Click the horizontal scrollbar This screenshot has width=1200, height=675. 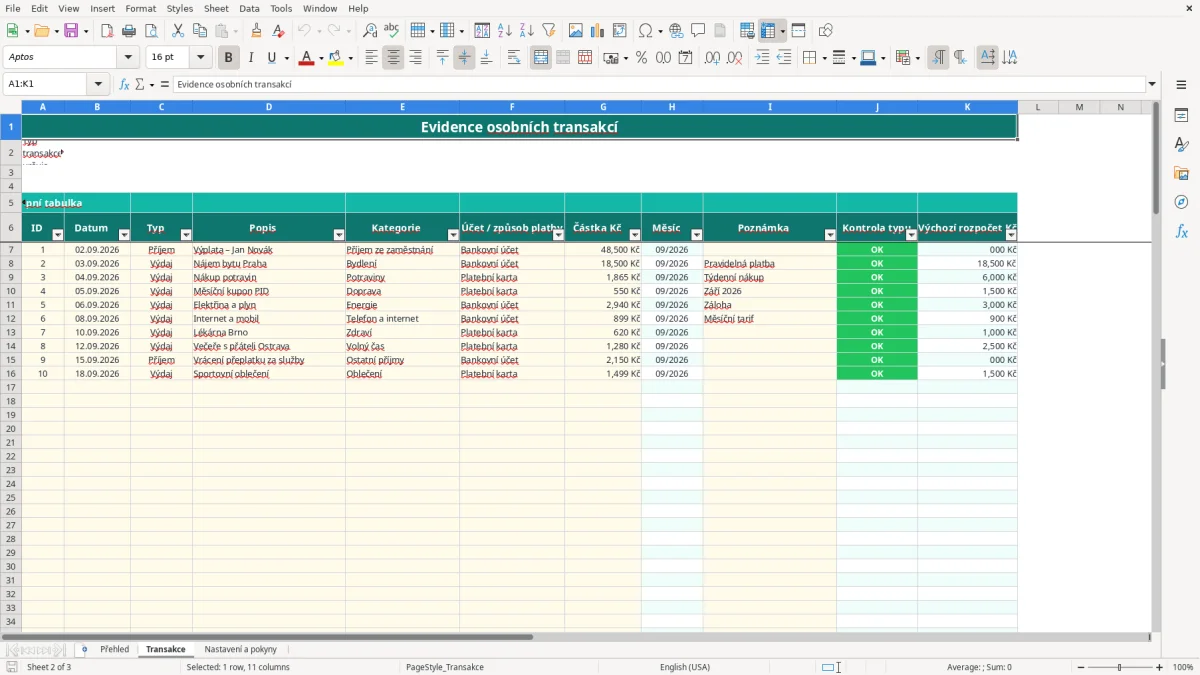(268, 636)
